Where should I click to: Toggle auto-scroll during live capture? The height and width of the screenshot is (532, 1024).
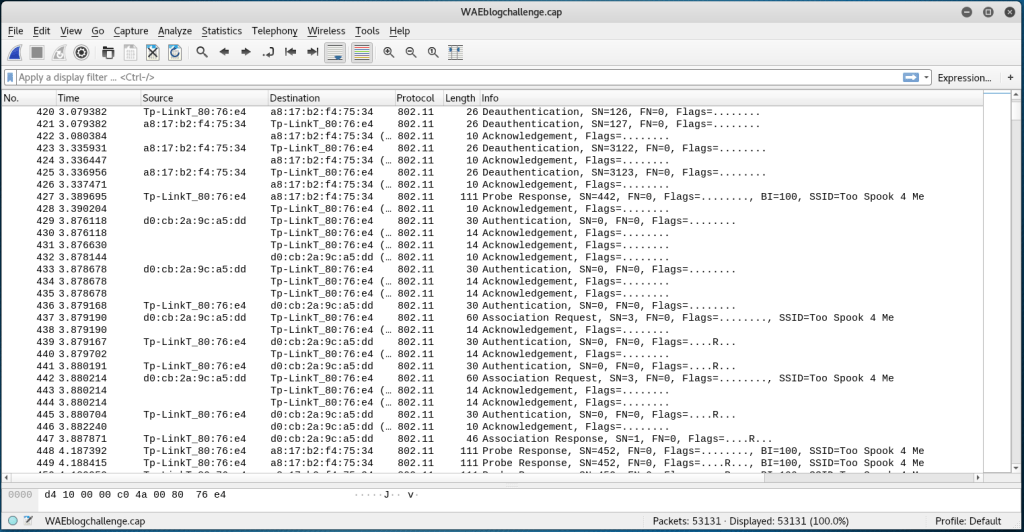pyautogui.click(x=336, y=52)
